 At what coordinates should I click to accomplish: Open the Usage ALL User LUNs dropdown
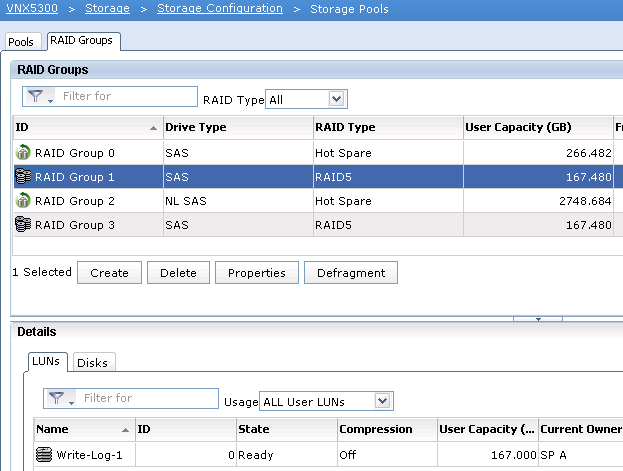382,401
